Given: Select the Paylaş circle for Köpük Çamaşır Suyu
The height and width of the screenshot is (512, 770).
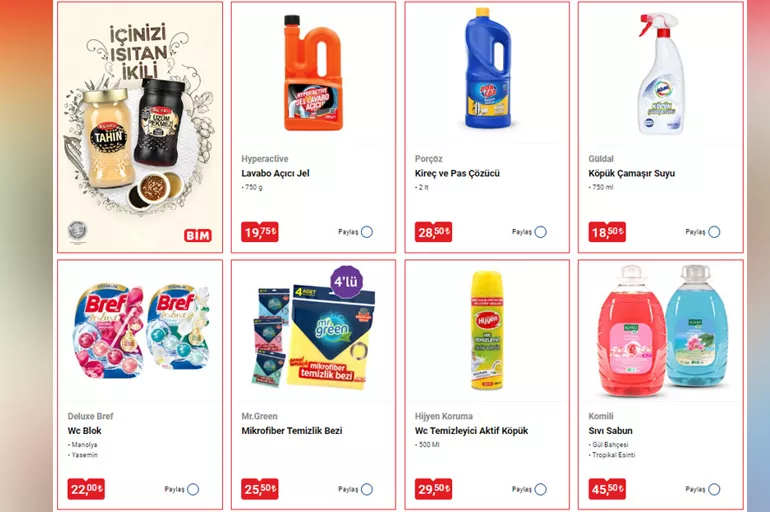Looking at the screenshot, I should pyautogui.click(x=715, y=232).
